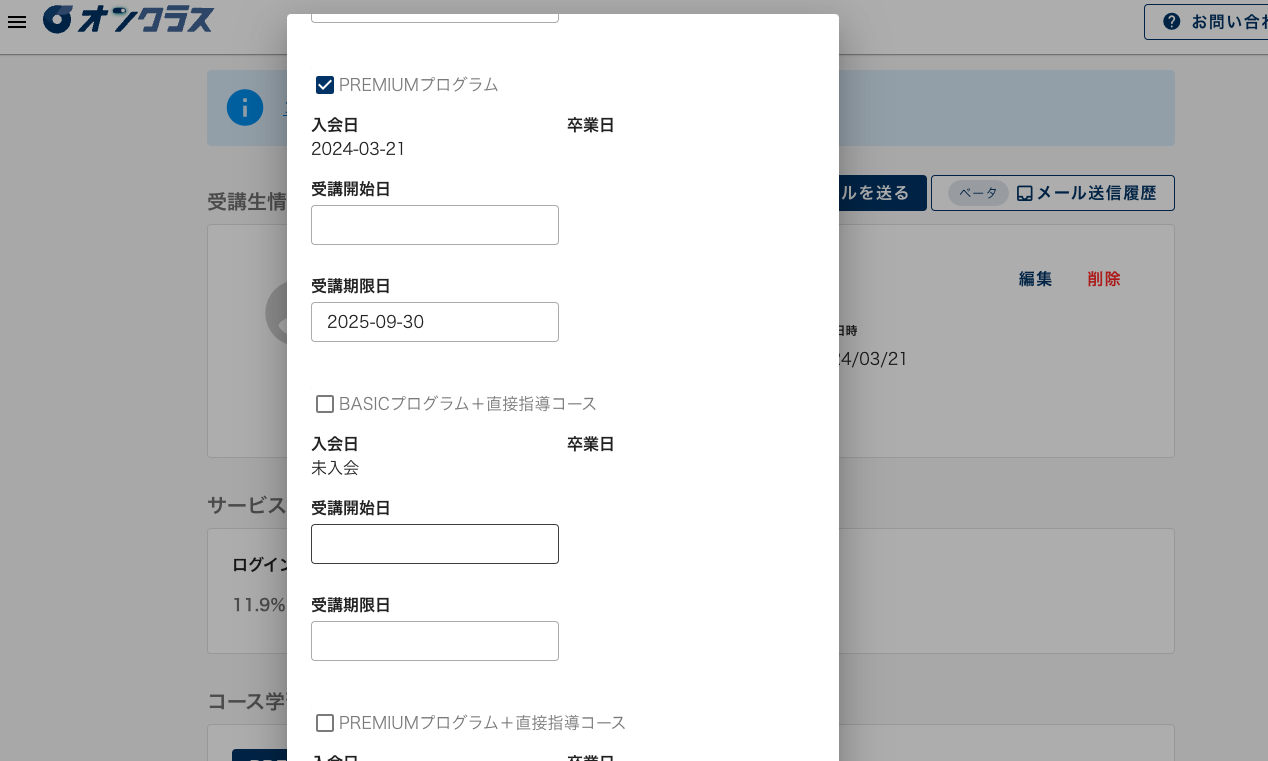Click the ベータ badge label
1268x761 pixels.
tap(977, 193)
